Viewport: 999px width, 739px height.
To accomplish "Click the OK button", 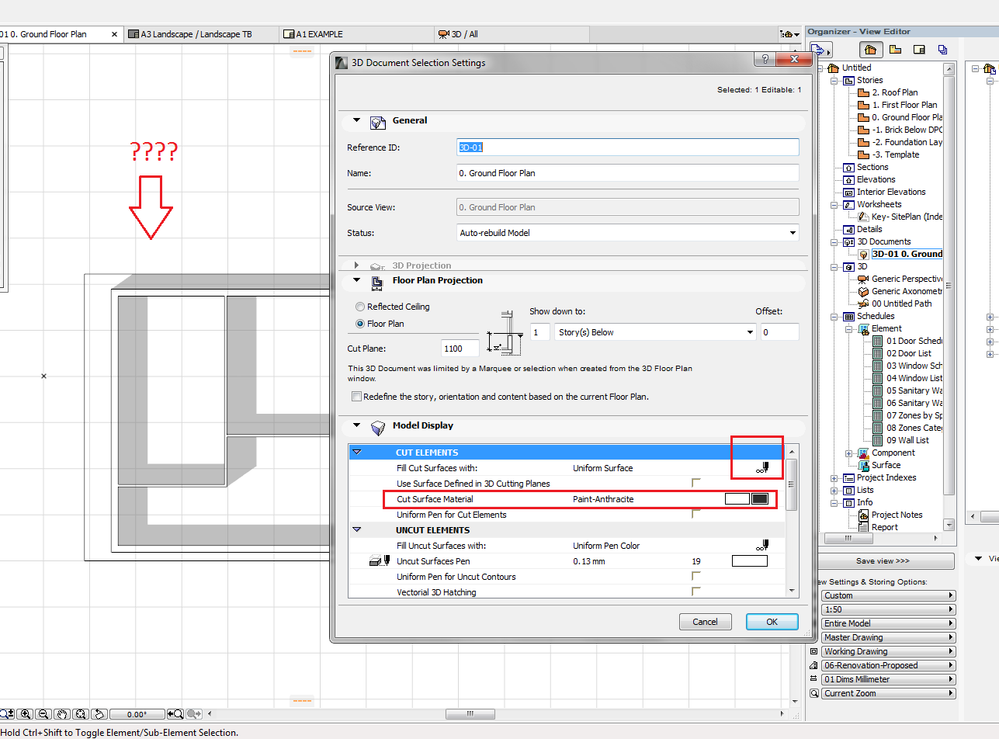I will (772, 622).
